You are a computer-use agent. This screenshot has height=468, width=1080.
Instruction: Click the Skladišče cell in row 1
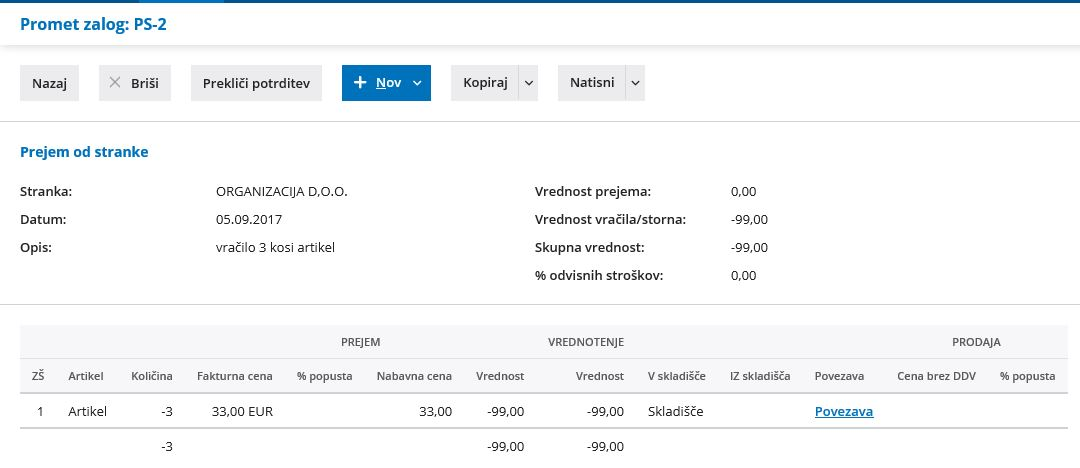676,411
